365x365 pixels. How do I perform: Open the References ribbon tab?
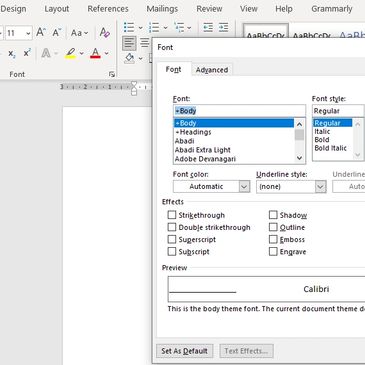pyautogui.click(x=108, y=9)
